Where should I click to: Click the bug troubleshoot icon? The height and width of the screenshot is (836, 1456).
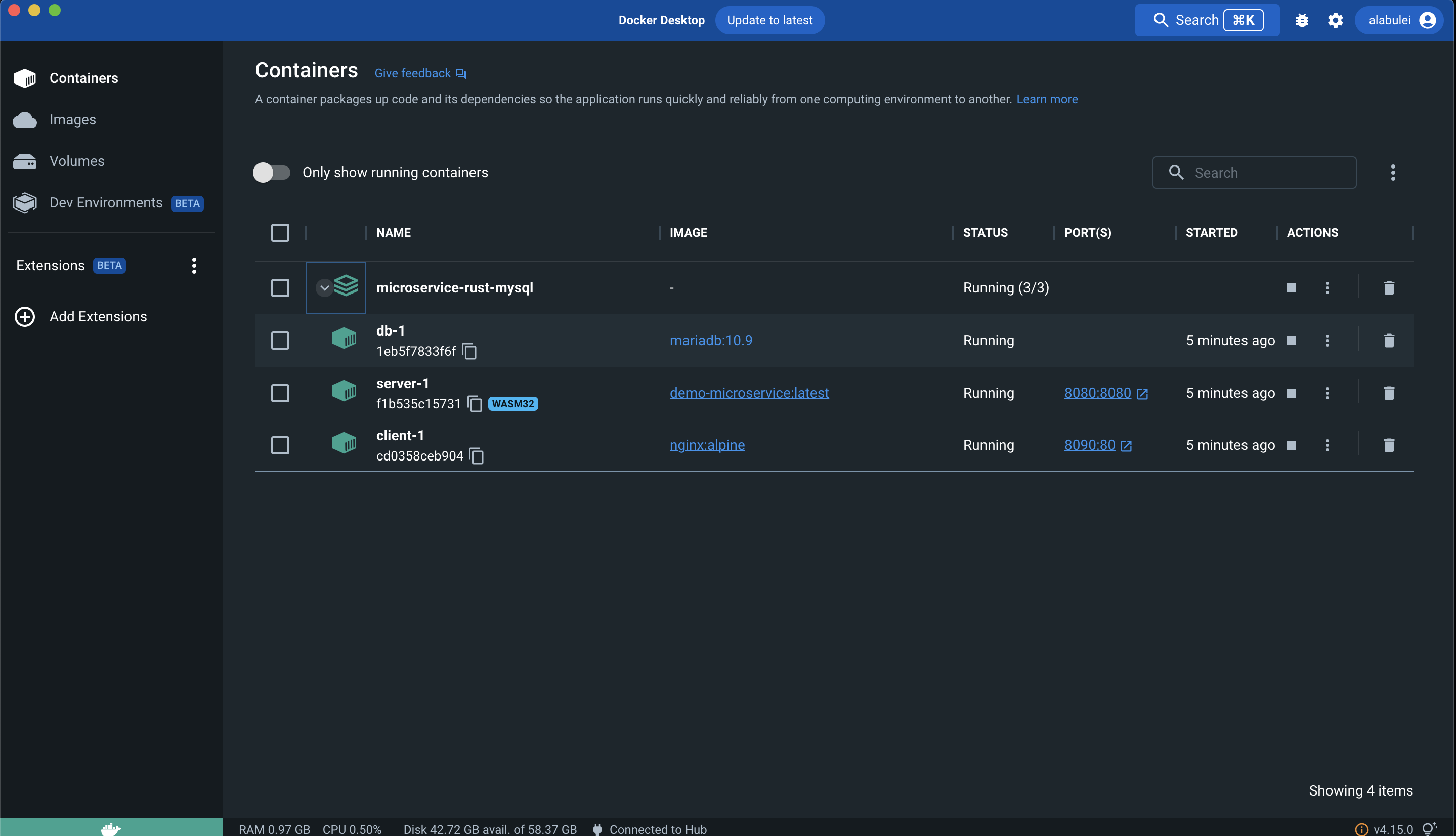coord(1302,20)
